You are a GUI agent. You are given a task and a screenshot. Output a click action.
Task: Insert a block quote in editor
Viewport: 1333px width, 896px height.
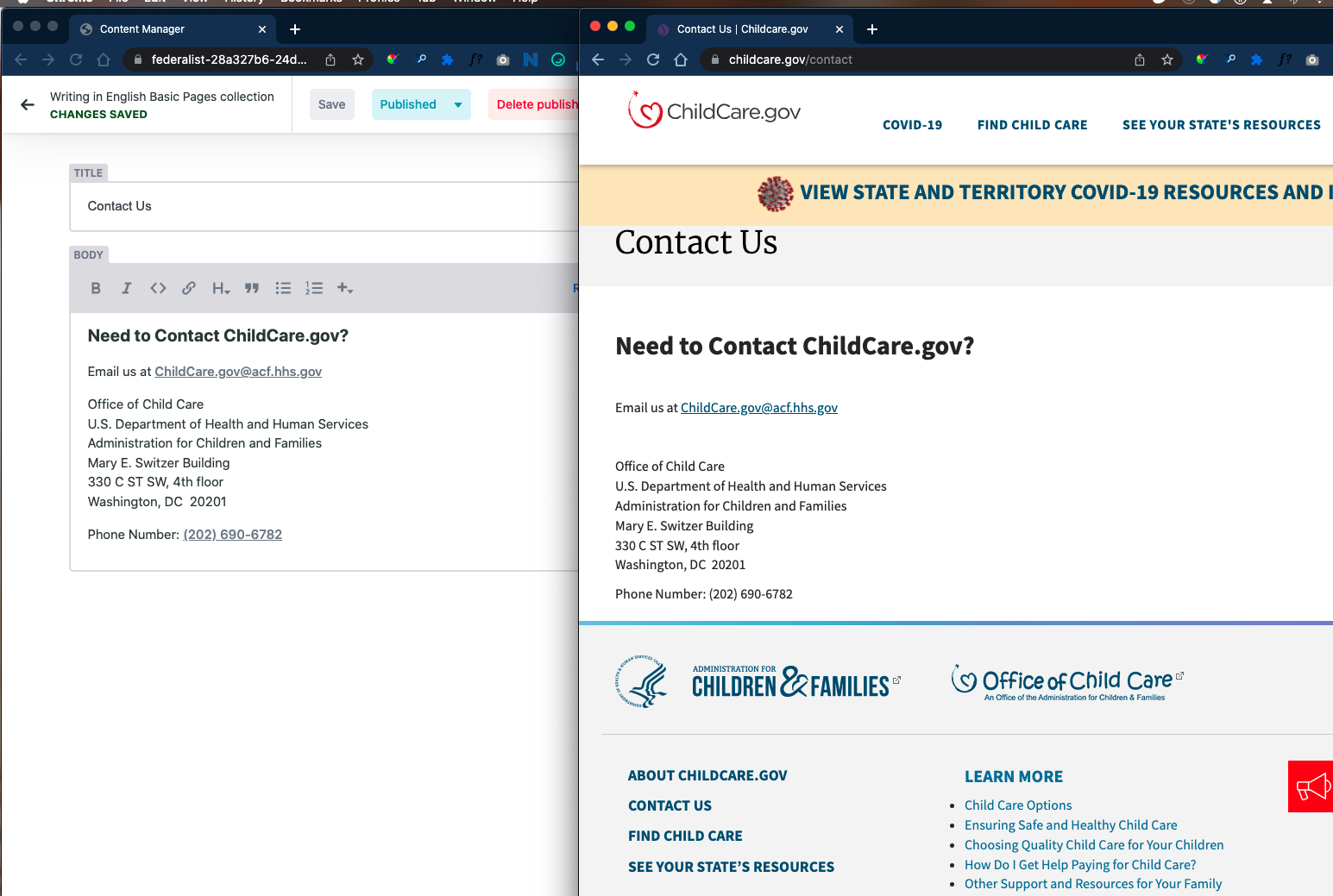252,288
